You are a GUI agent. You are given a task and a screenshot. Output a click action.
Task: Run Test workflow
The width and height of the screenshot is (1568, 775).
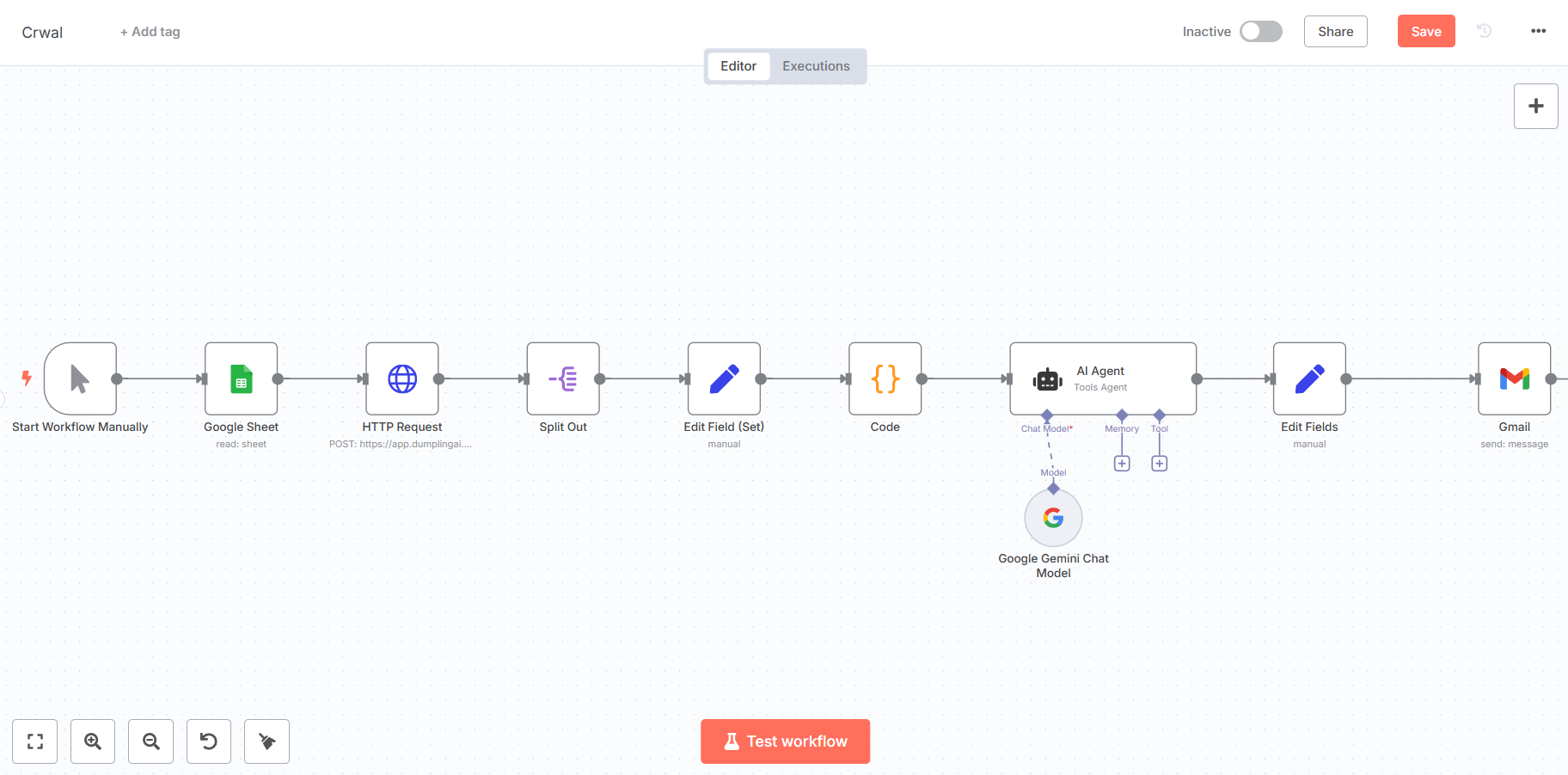[x=786, y=741]
